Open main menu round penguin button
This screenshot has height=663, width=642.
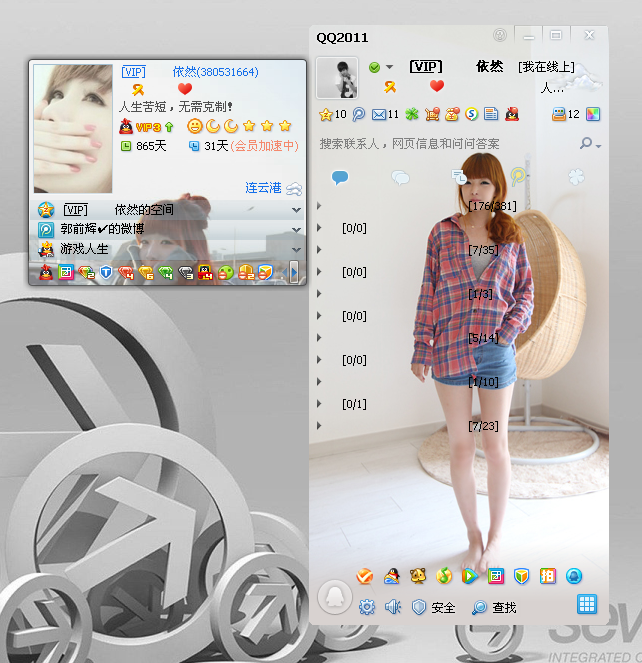[335, 597]
